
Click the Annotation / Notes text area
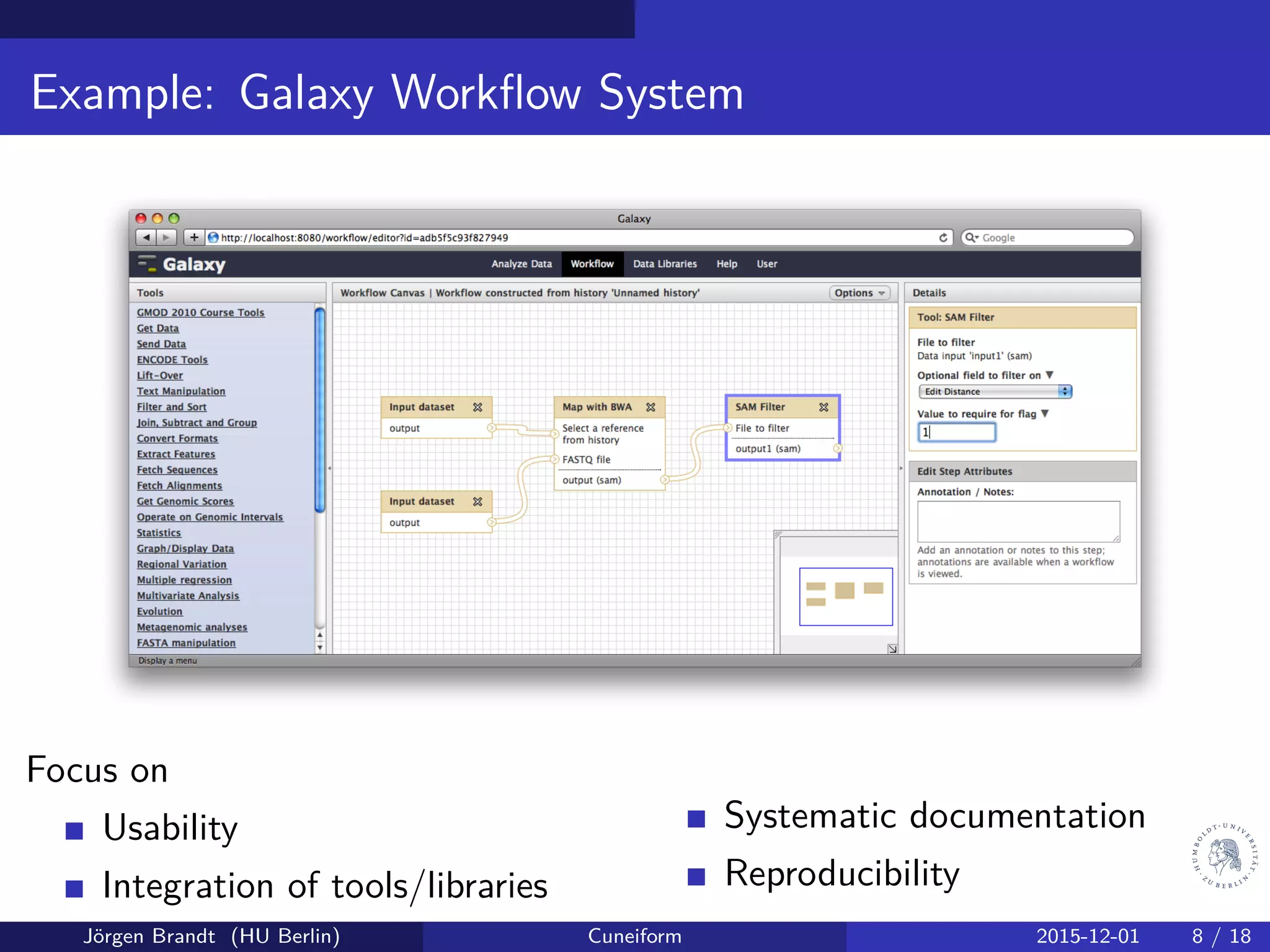1019,521
